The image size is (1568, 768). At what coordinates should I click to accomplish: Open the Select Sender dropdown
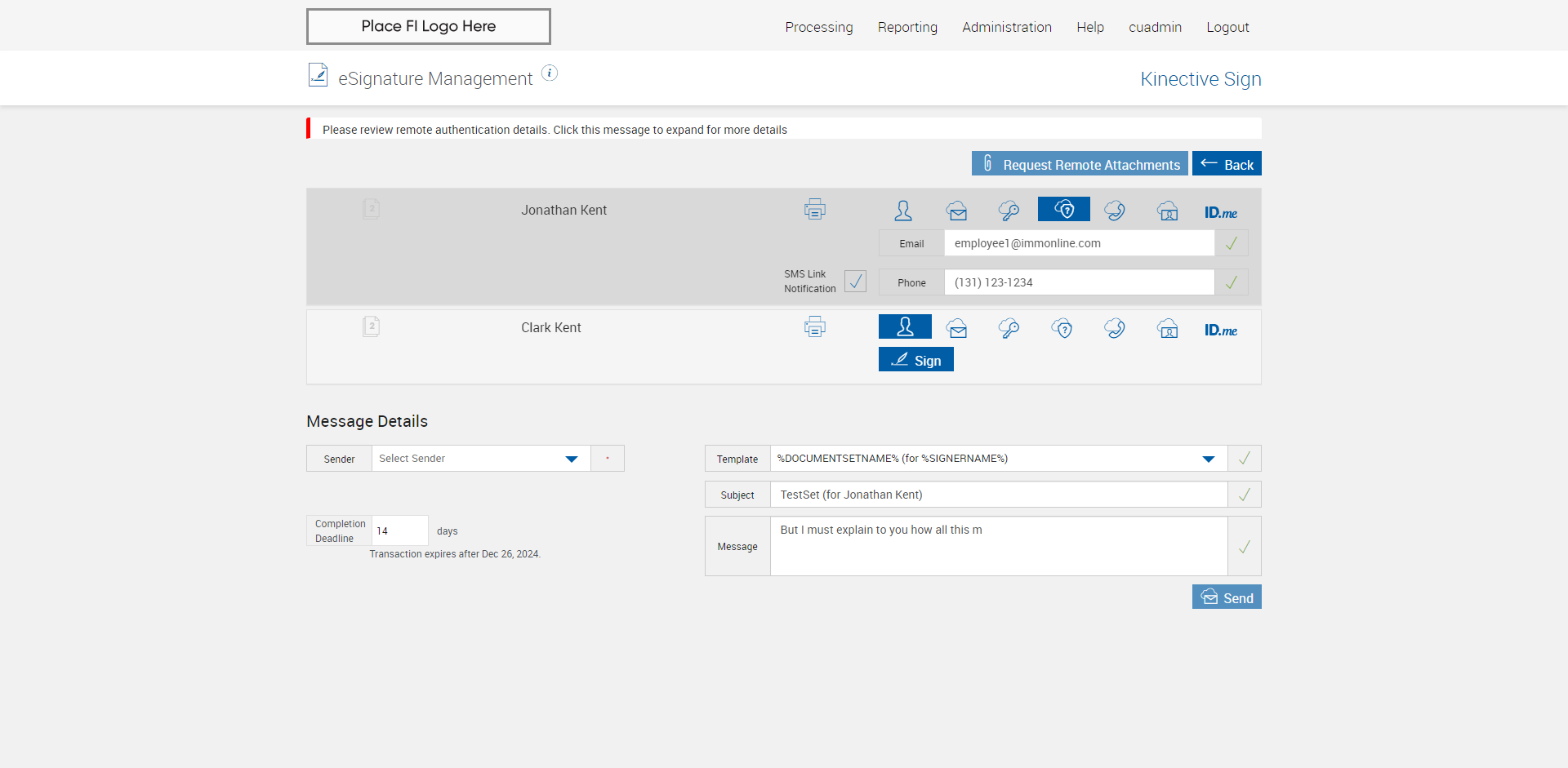coord(481,459)
